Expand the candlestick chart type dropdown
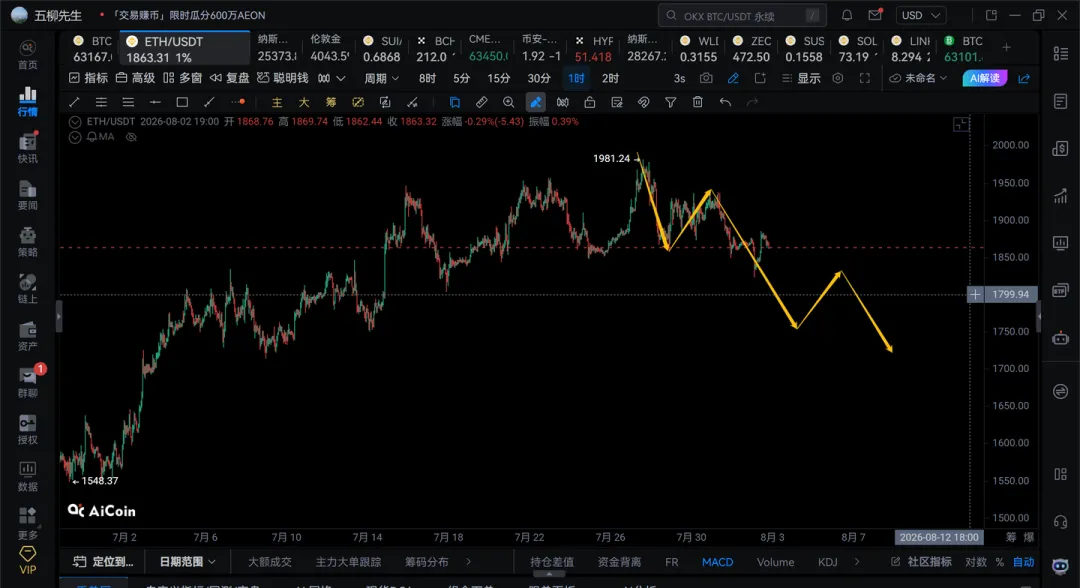Screen dimensions: 1080x588 coord(332,78)
